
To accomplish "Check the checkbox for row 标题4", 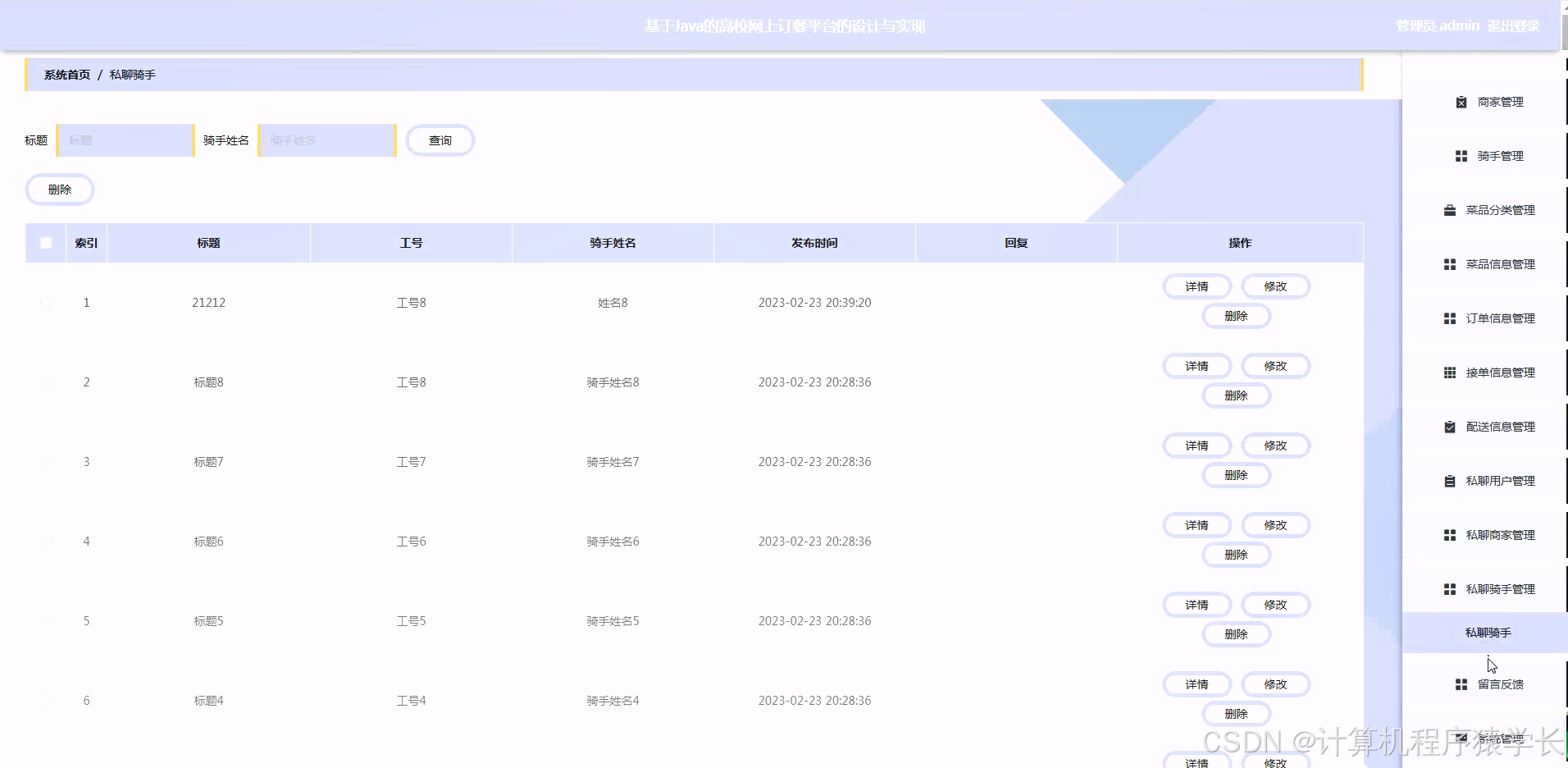I will tap(46, 701).
